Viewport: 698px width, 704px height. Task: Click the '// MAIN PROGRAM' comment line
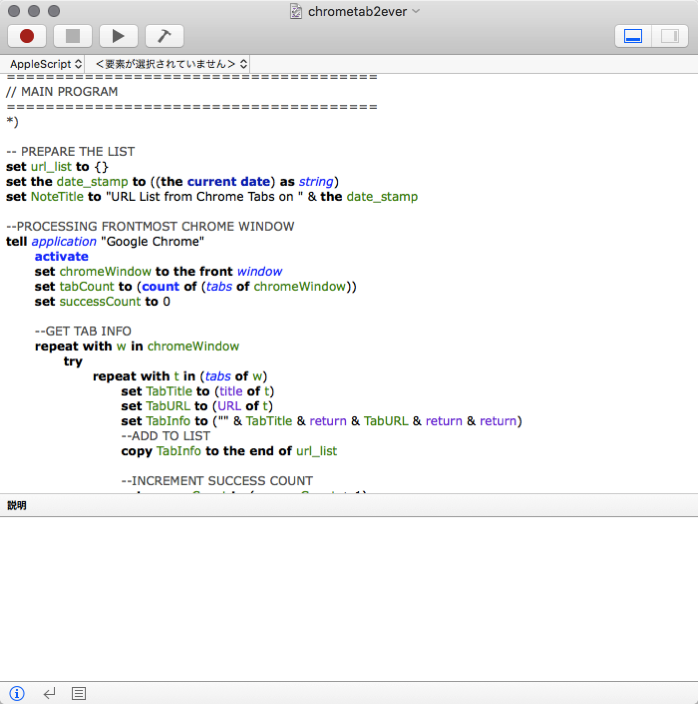(x=62, y=92)
